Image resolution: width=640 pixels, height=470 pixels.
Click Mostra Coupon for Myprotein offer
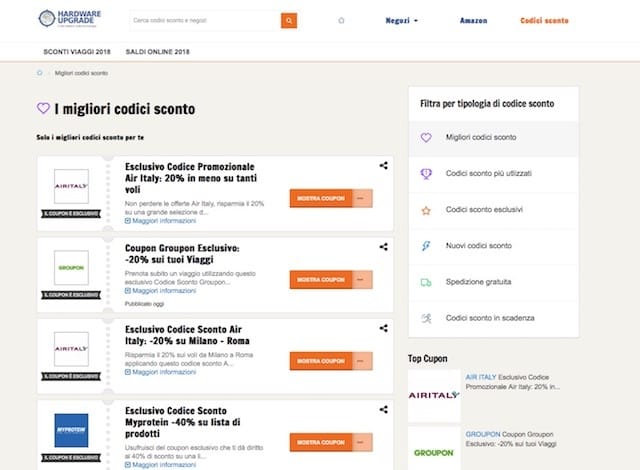point(320,442)
